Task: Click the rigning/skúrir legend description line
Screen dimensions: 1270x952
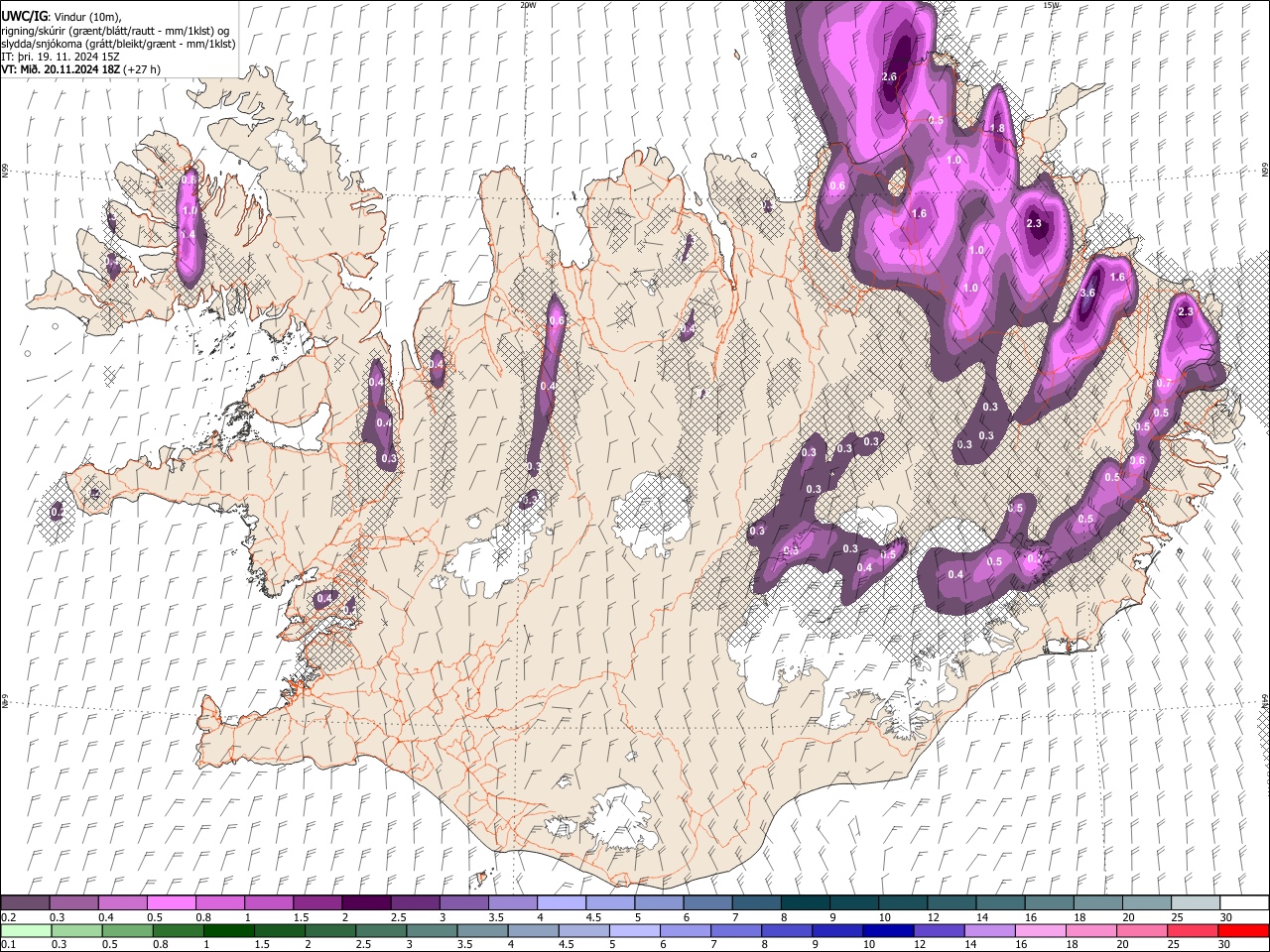Action: click(116, 31)
